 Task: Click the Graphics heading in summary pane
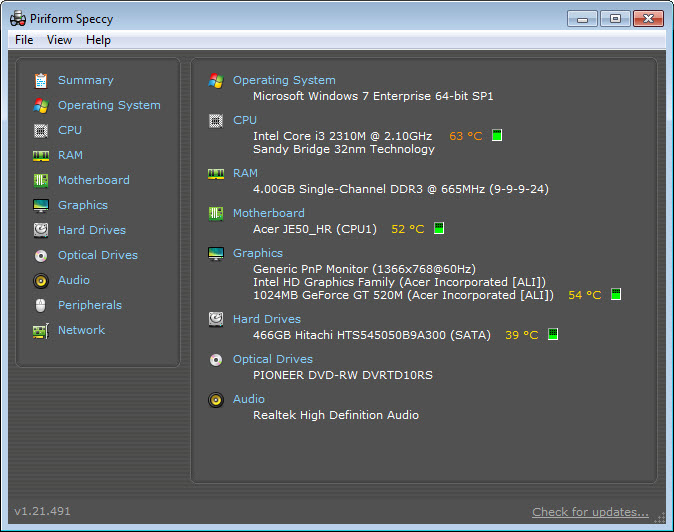pos(257,254)
